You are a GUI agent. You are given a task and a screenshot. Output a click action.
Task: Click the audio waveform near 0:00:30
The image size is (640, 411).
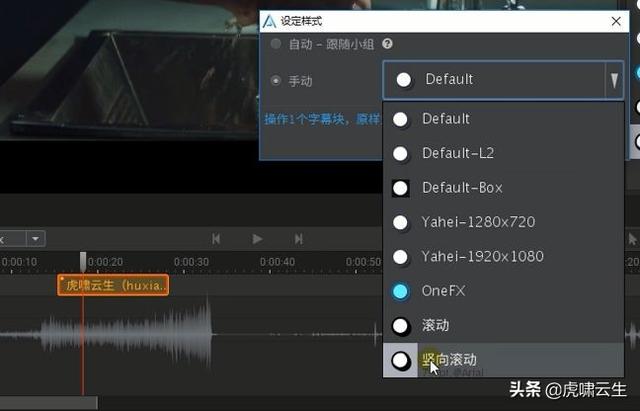pos(191,335)
